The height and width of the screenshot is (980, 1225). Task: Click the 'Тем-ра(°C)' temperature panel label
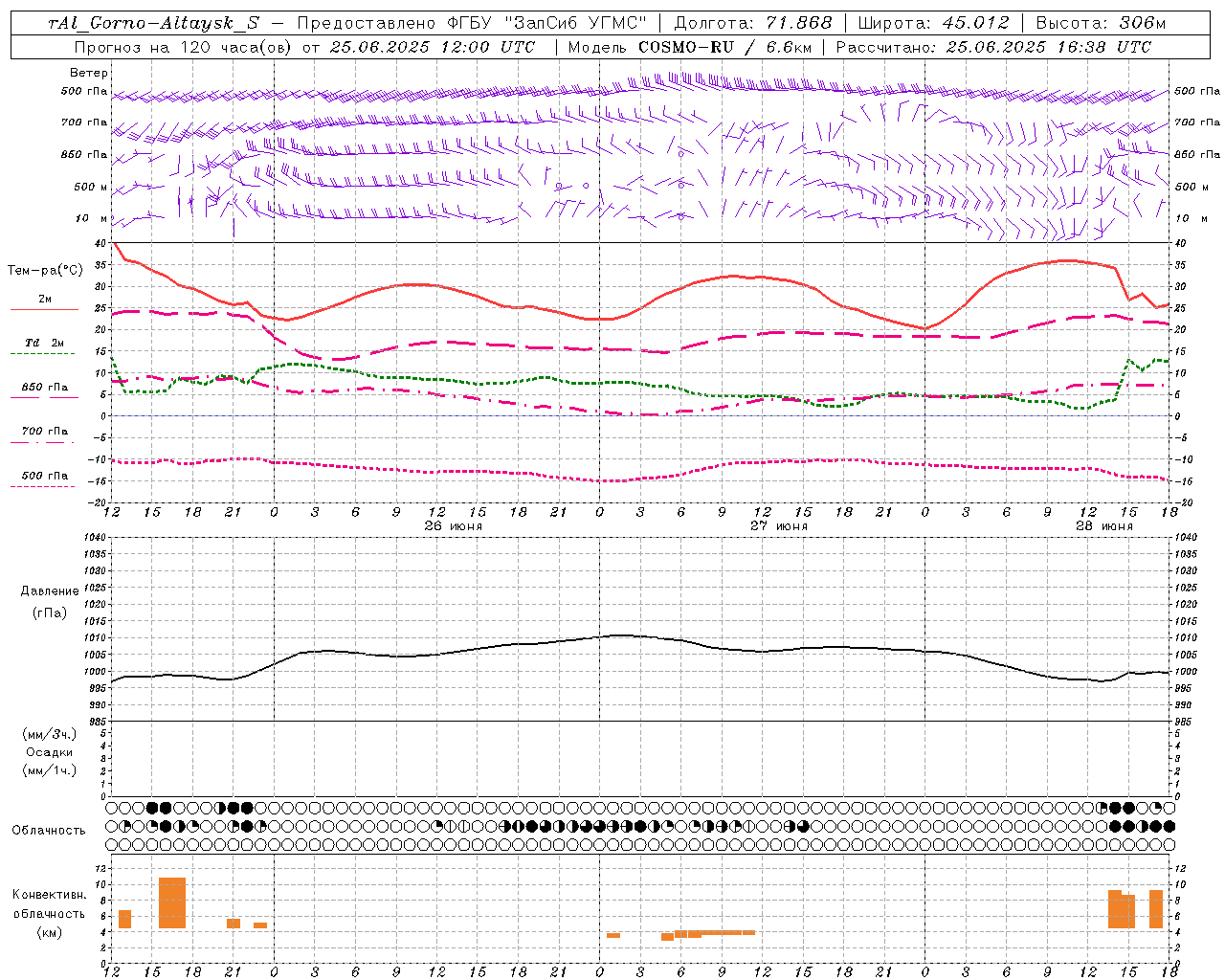click(45, 271)
